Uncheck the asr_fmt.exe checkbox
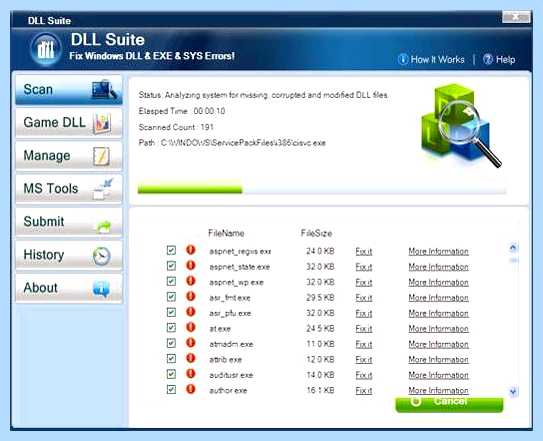This screenshot has height=441, width=543. pos(171,297)
